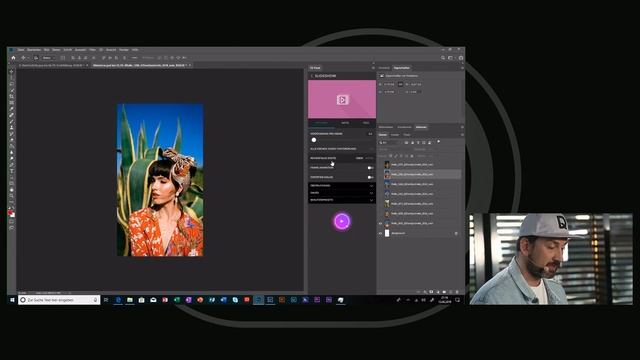Toggle visibility of layer above Hintergrund
Image resolution: width=640 pixels, height=360 pixels.
coord(380,224)
